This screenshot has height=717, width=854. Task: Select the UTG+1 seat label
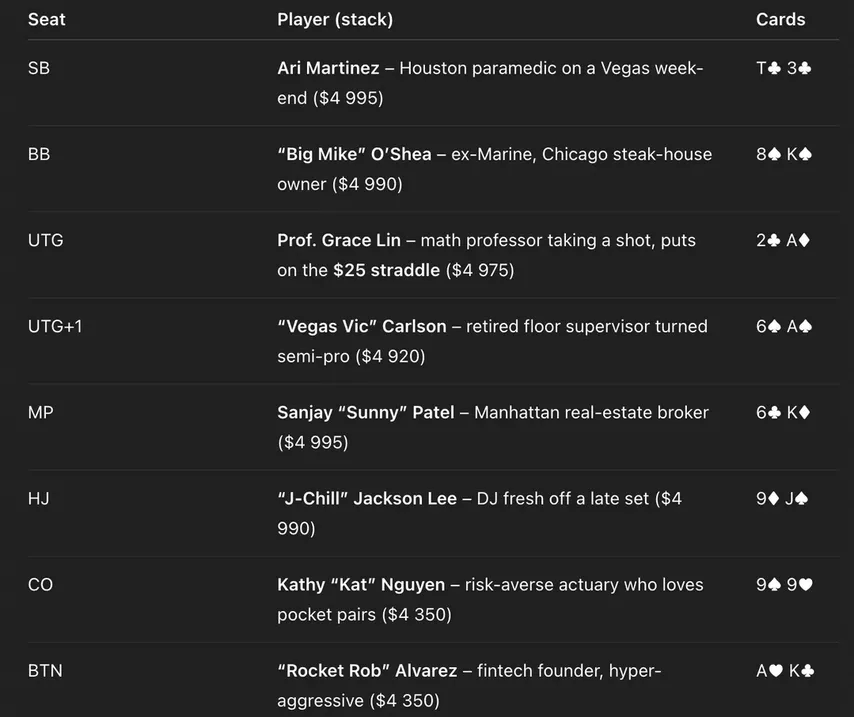tap(55, 326)
